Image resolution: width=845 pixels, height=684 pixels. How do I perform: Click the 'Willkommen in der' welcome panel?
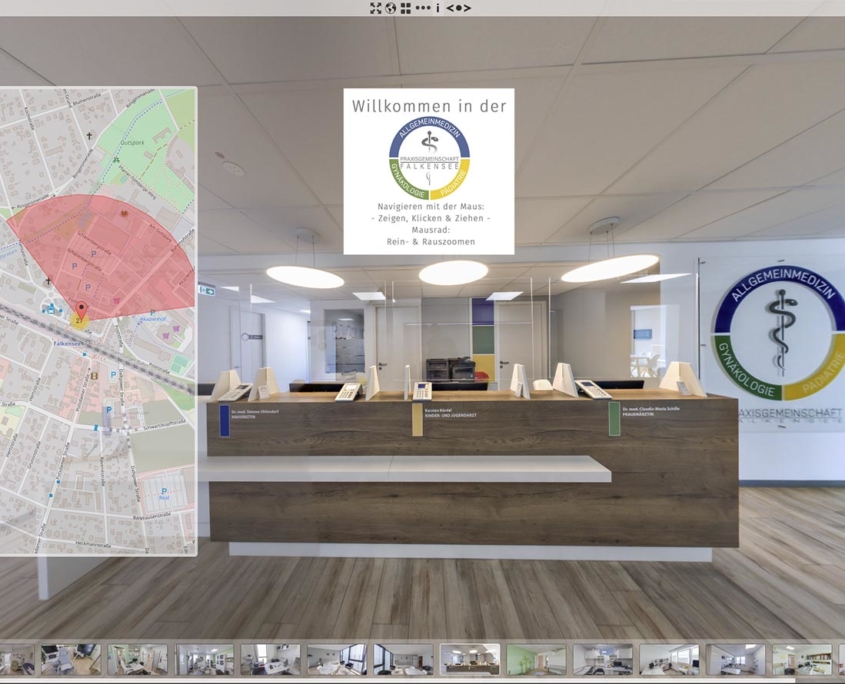[x=429, y=171]
